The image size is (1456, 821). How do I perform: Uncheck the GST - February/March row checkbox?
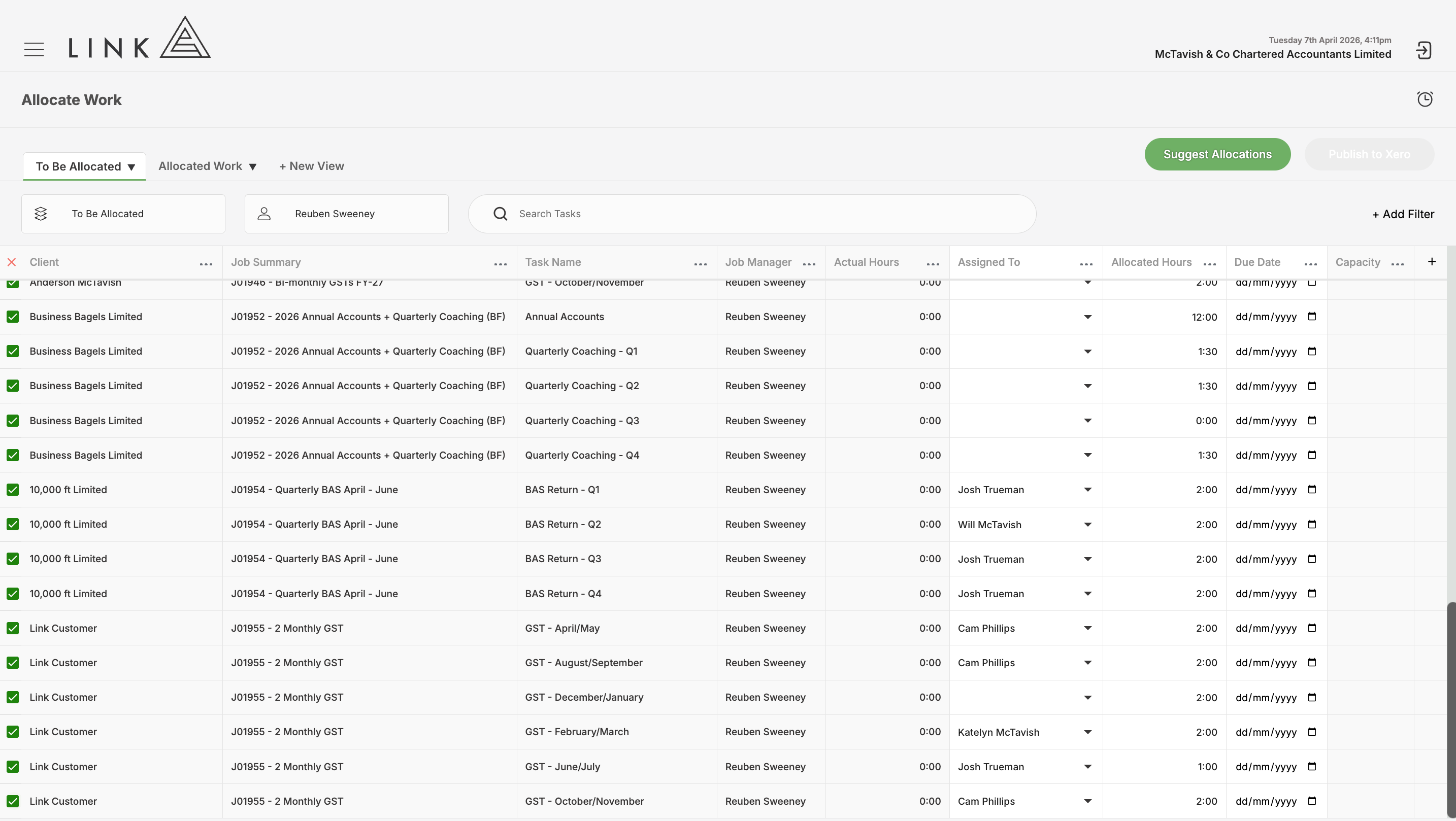pos(12,732)
